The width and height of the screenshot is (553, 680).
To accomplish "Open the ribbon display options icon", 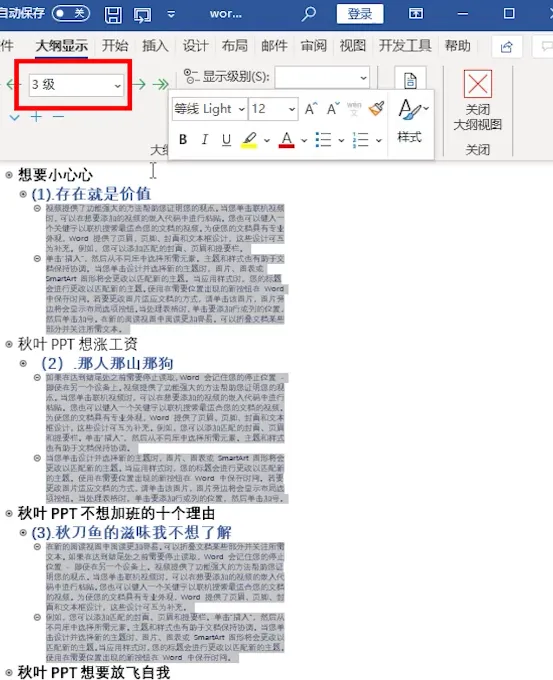I will click(x=416, y=14).
